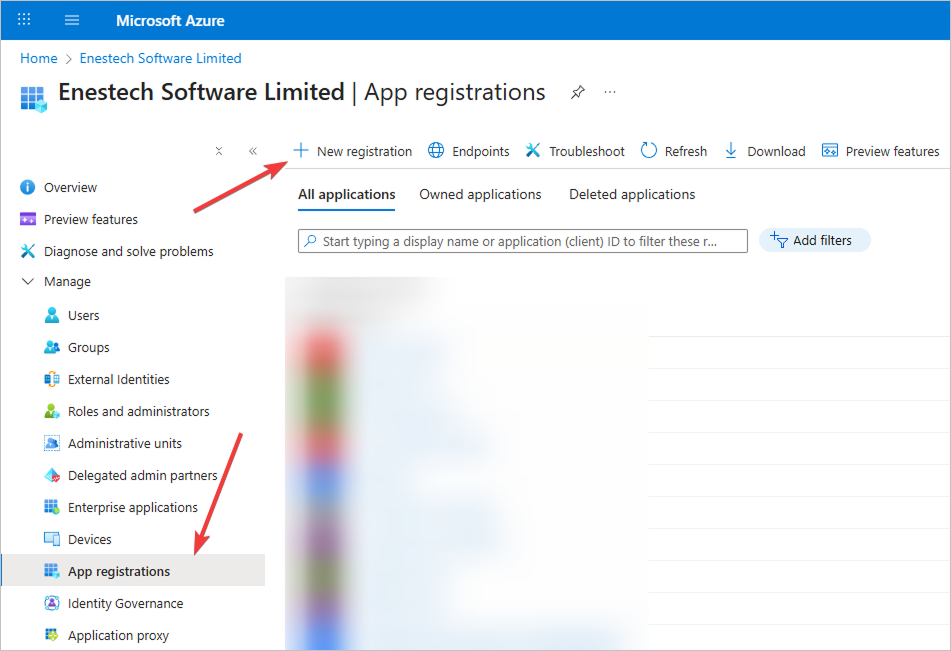Click the Troubleshoot wrench icon
The height and width of the screenshot is (651, 951).
tap(533, 150)
